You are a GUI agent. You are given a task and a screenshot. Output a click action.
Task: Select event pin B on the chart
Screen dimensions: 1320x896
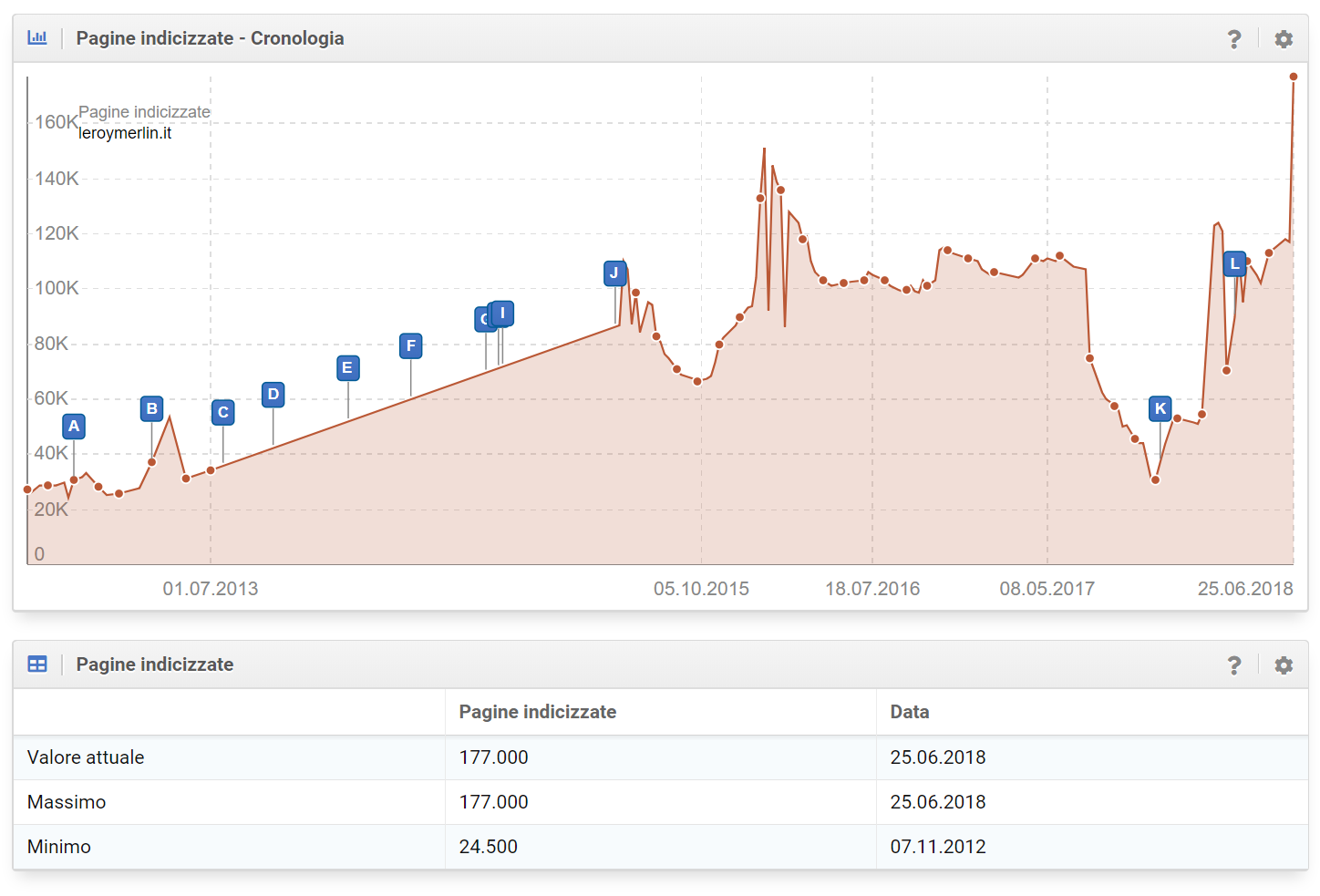pyautogui.click(x=152, y=408)
